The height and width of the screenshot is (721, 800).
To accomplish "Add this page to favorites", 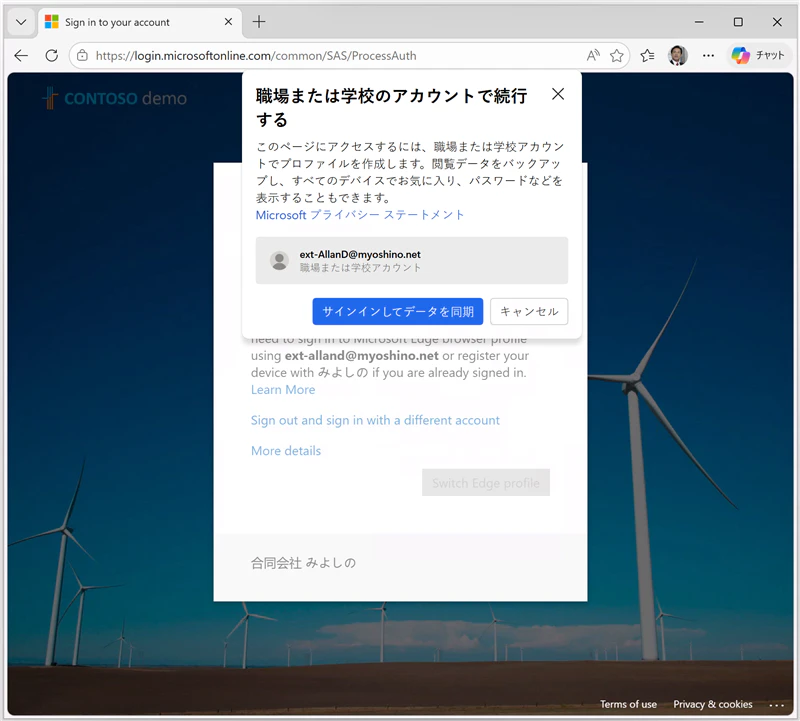I will [617, 55].
